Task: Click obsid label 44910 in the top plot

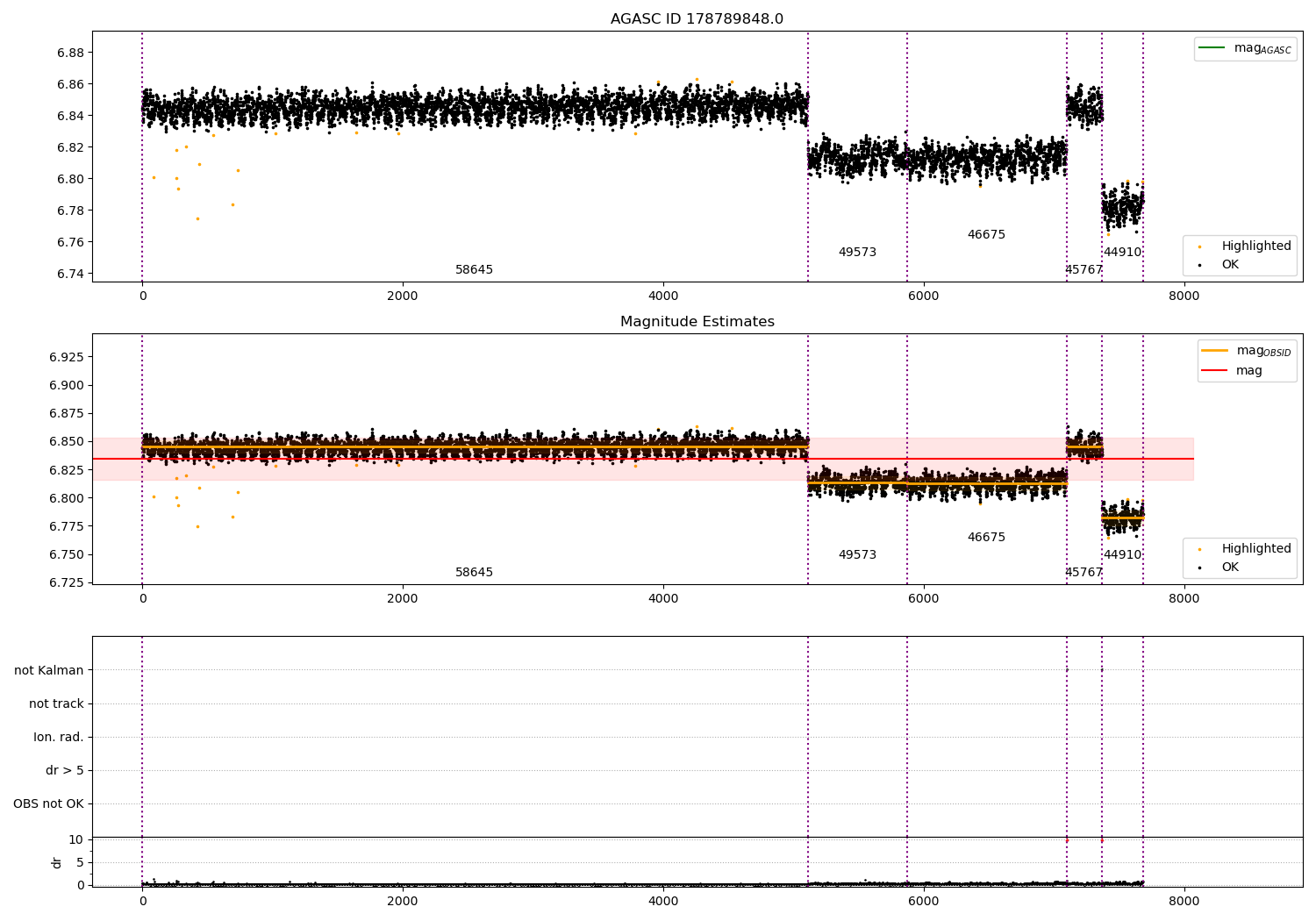Action: [x=1122, y=253]
